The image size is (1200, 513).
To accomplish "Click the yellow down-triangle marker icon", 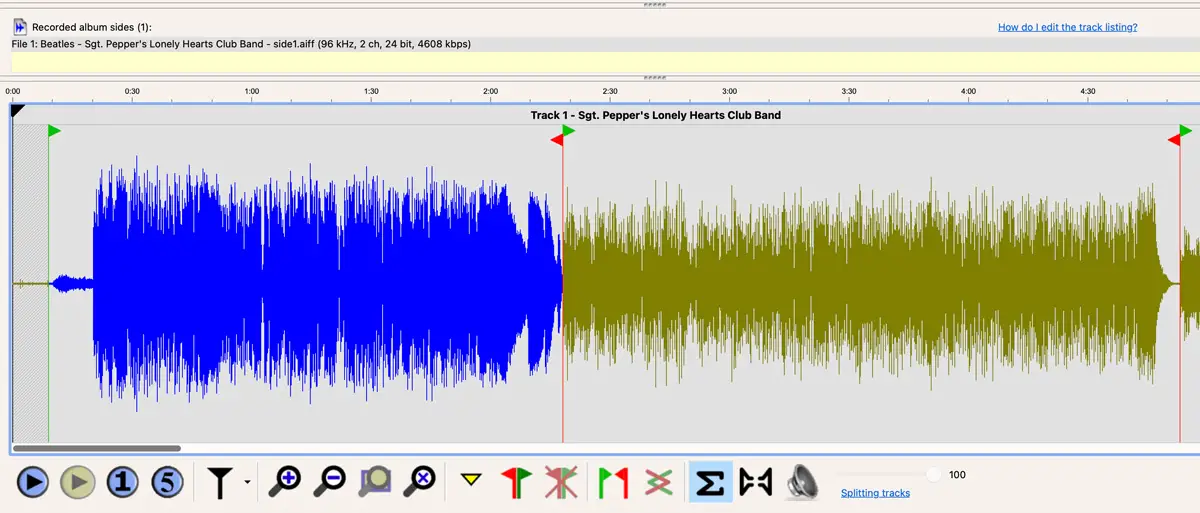I will pos(471,481).
